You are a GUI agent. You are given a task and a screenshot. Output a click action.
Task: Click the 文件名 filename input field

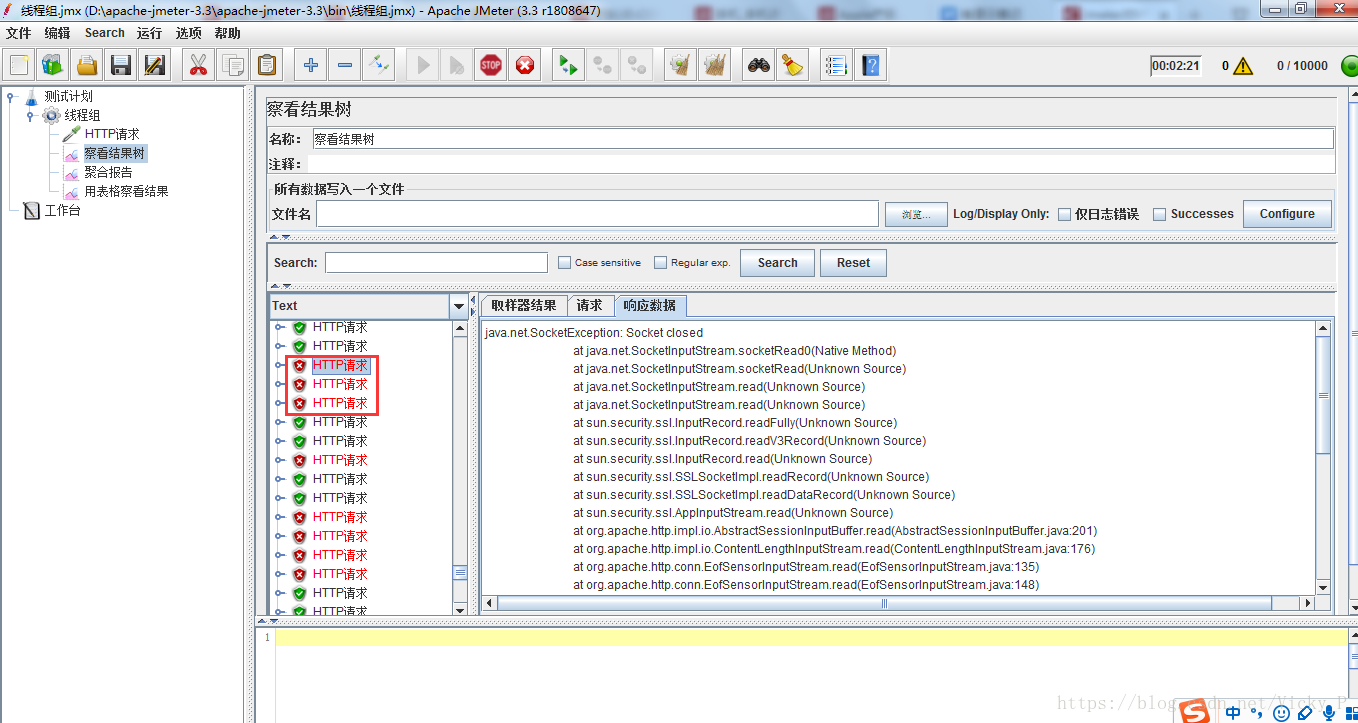pyautogui.click(x=597, y=214)
